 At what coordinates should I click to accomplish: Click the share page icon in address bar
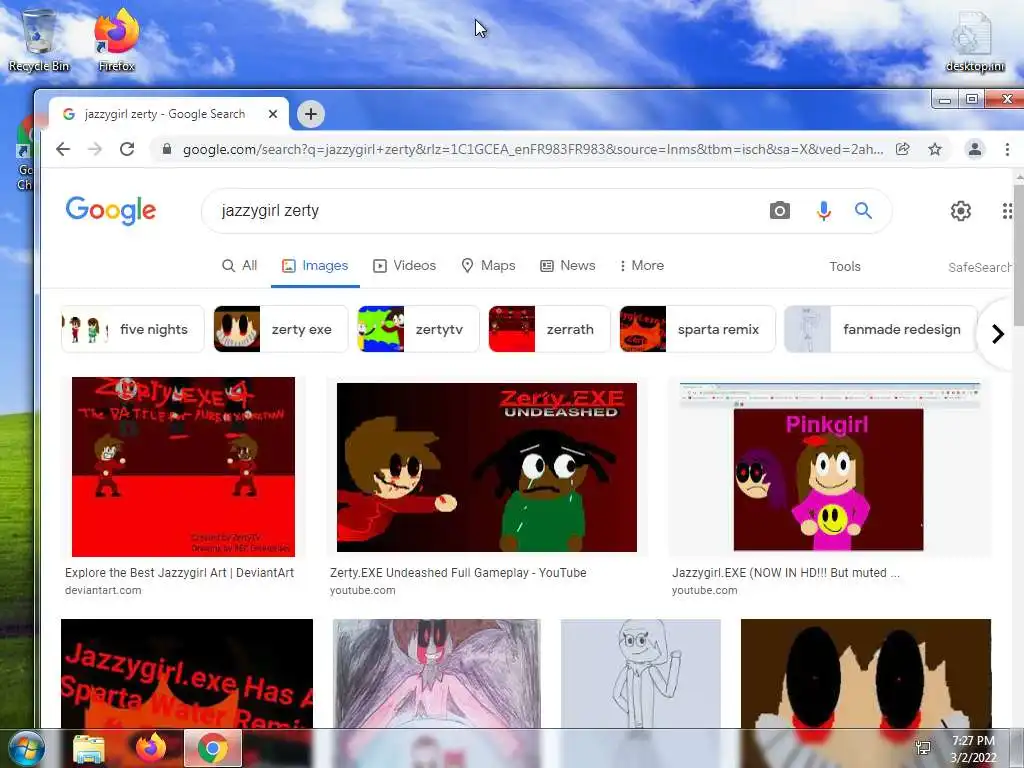[903, 149]
